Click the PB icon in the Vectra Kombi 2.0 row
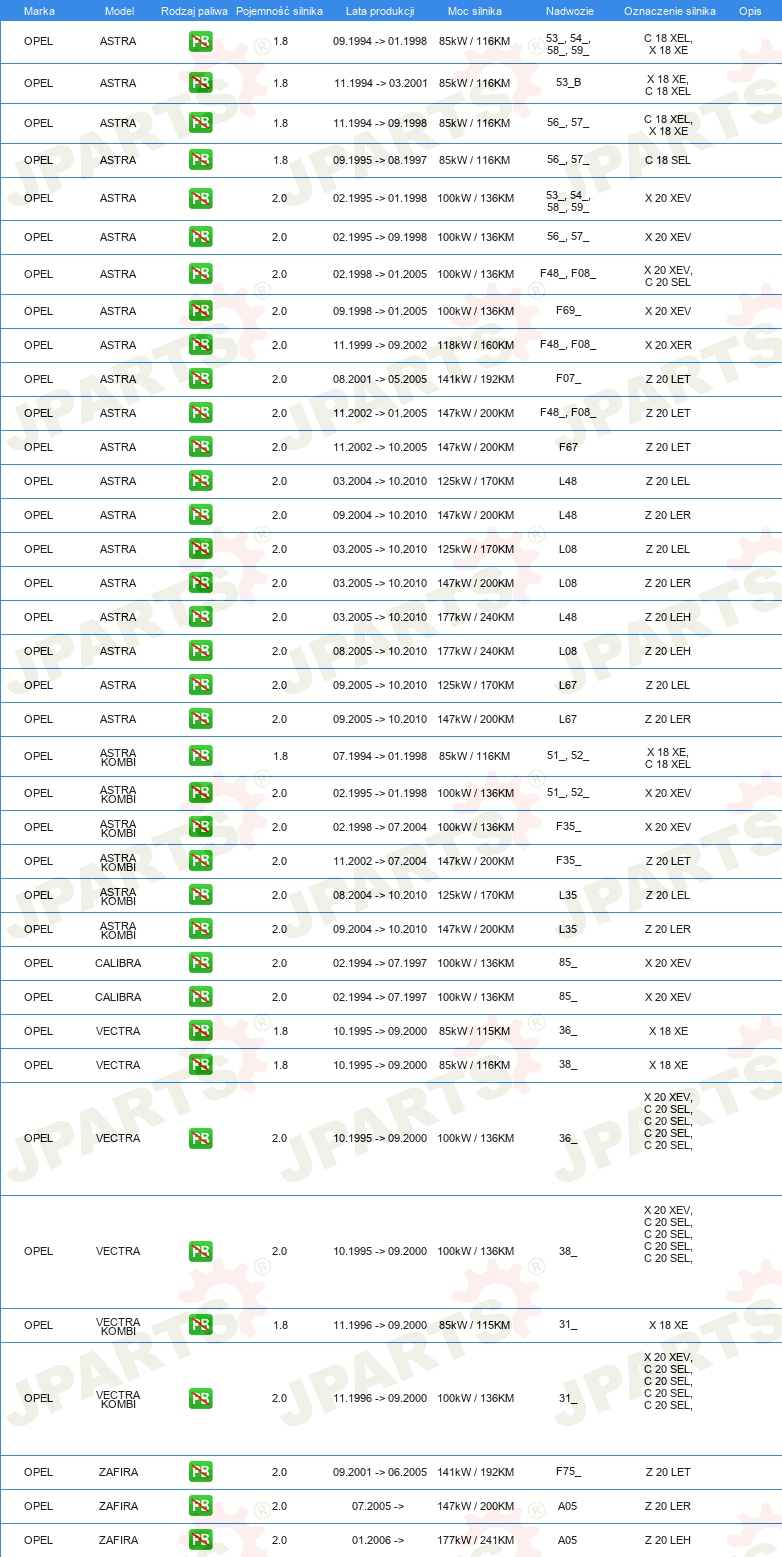The height and width of the screenshot is (1557, 782). coord(200,1398)
